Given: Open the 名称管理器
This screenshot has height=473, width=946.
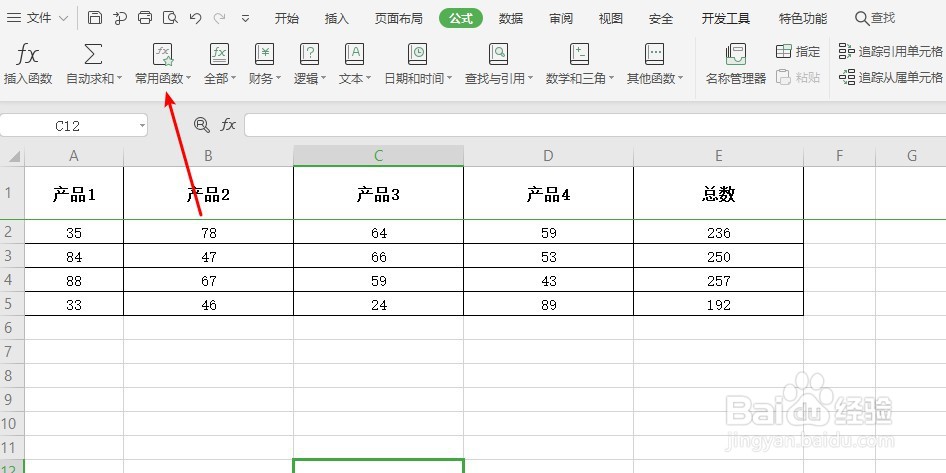Looking at the screenshot, I should click(736, 64).
